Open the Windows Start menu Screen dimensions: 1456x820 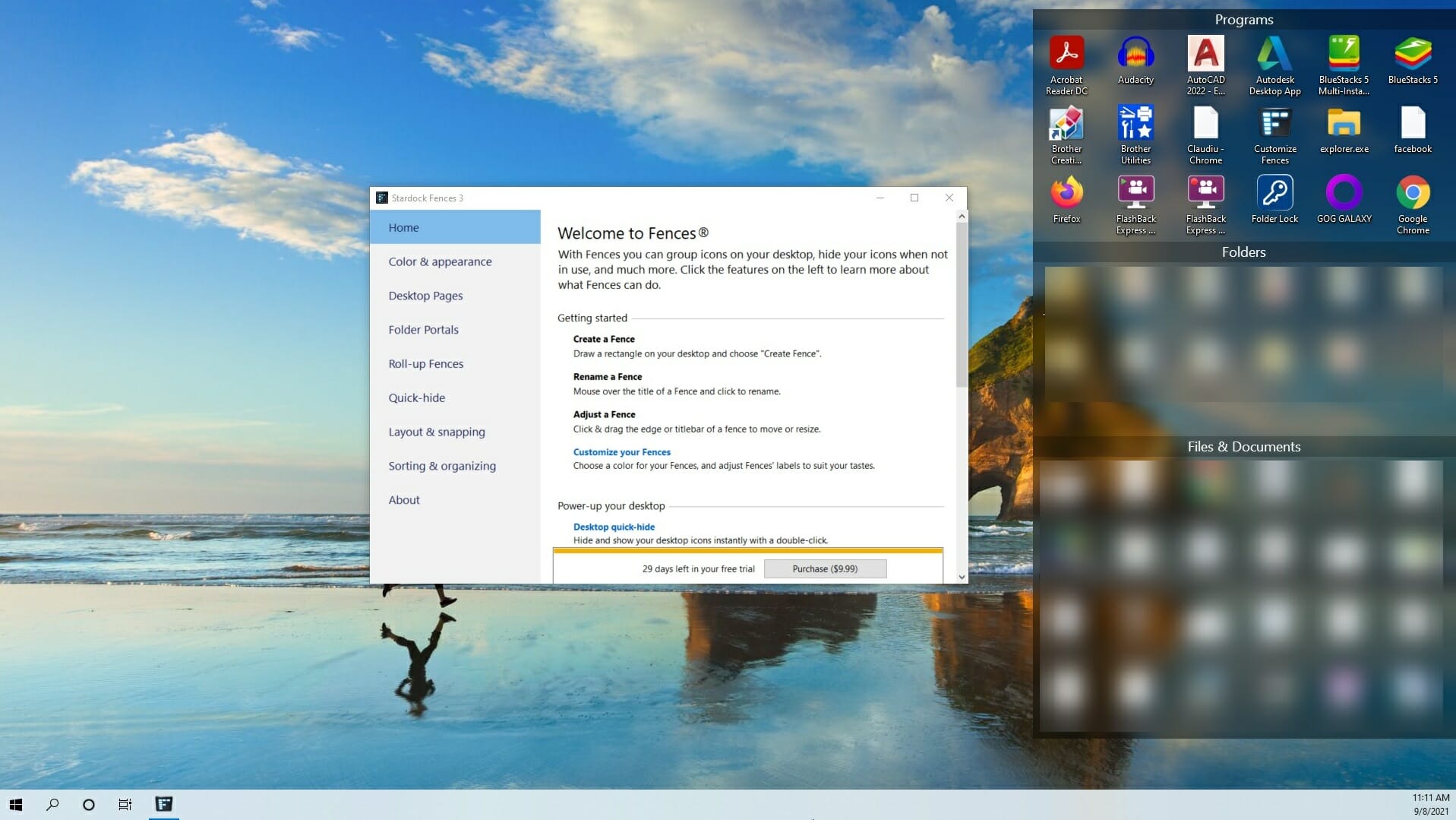coord(14,804)
